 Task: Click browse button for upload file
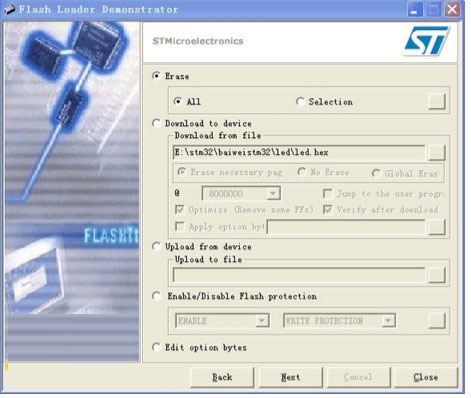pos(437,275)
